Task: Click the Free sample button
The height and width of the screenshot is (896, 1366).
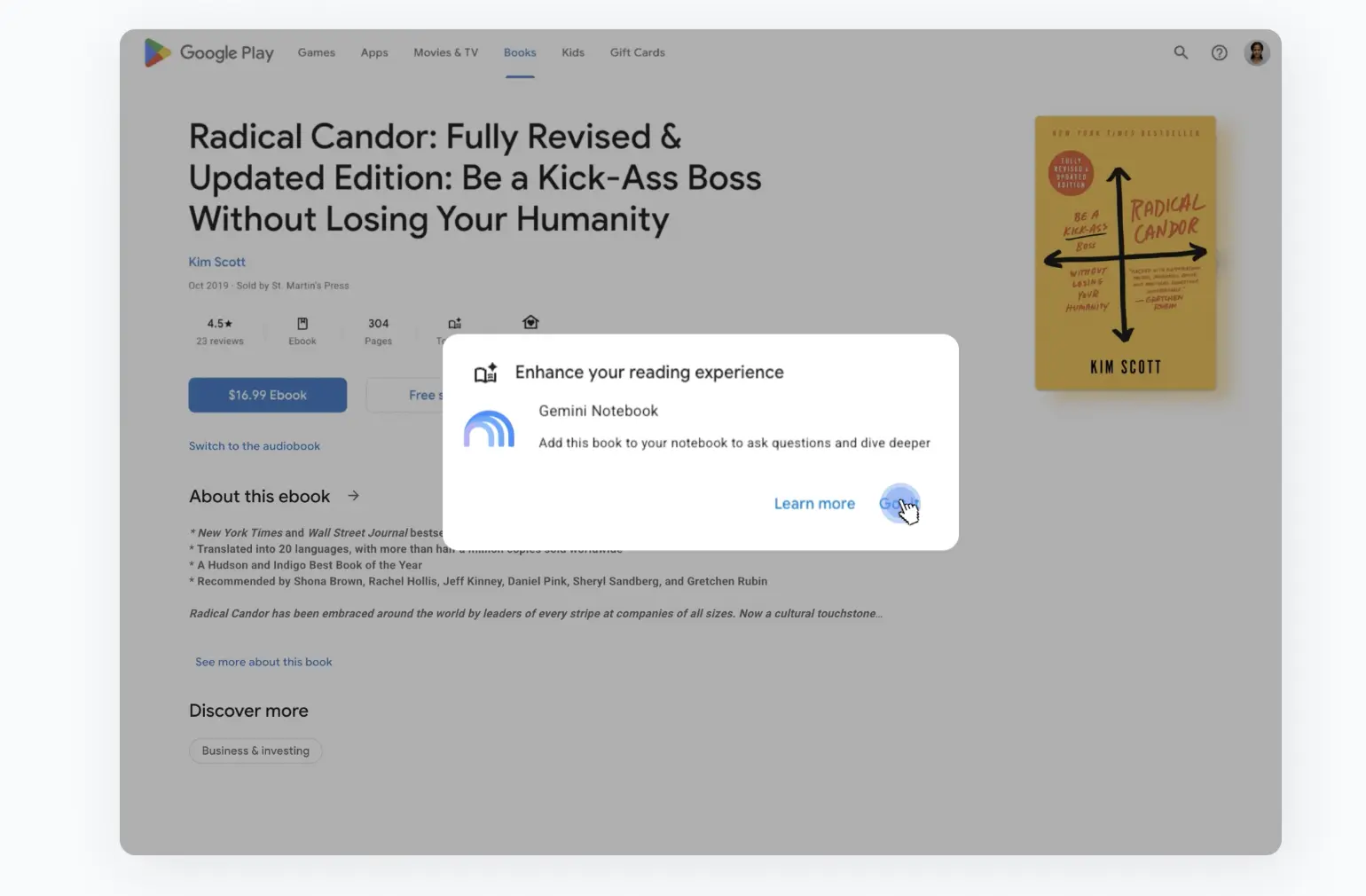Action: [x=405, y=395]
